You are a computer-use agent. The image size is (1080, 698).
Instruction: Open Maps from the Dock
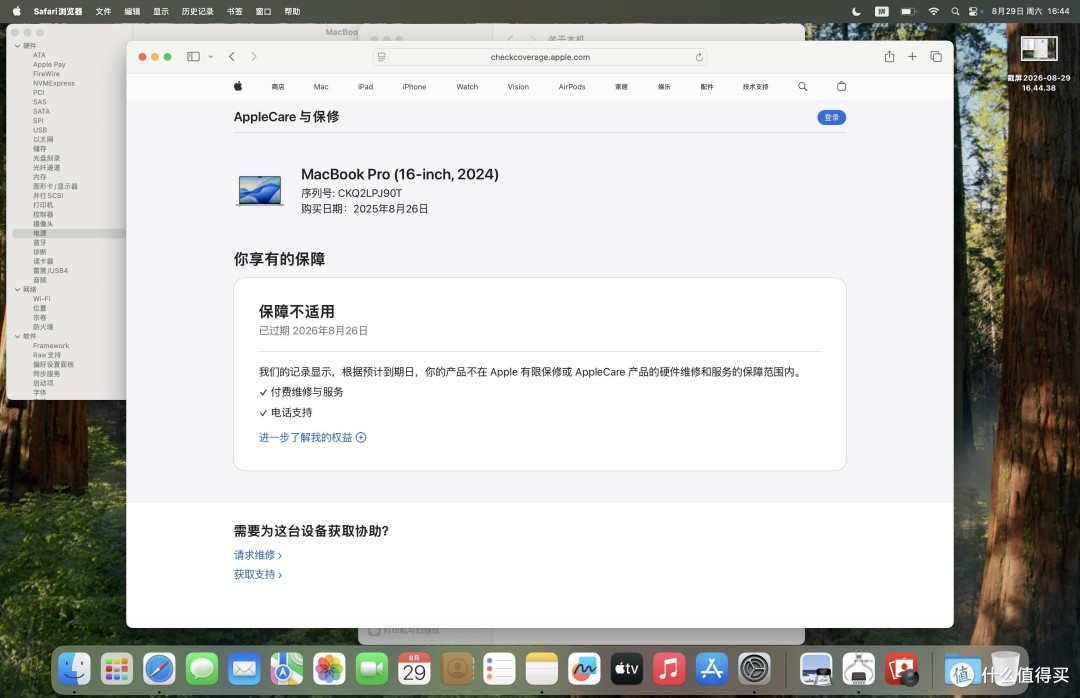point(287,669)
